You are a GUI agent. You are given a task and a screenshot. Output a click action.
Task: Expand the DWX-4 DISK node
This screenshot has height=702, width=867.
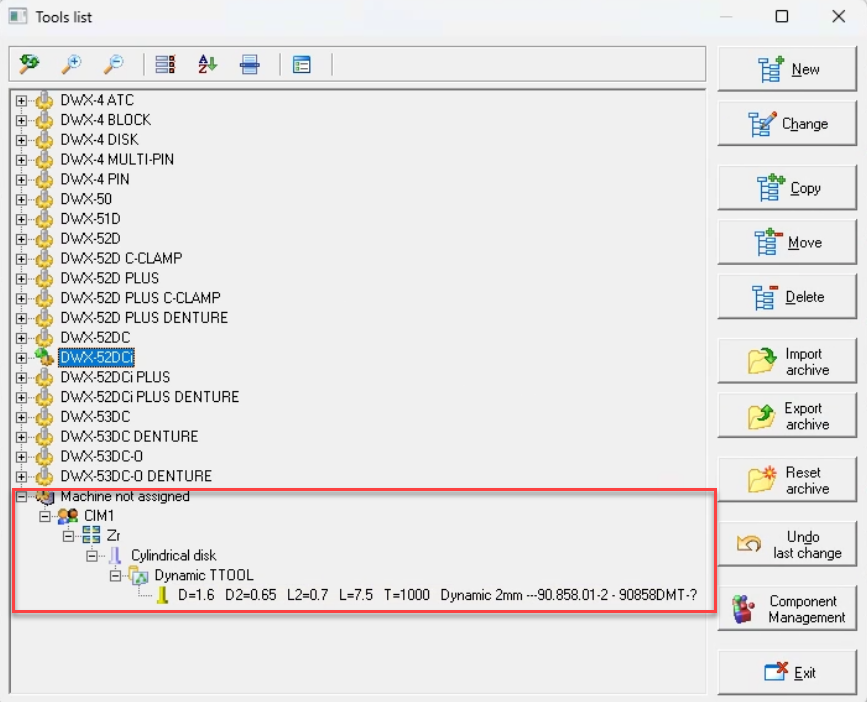(x=21, y=140)
